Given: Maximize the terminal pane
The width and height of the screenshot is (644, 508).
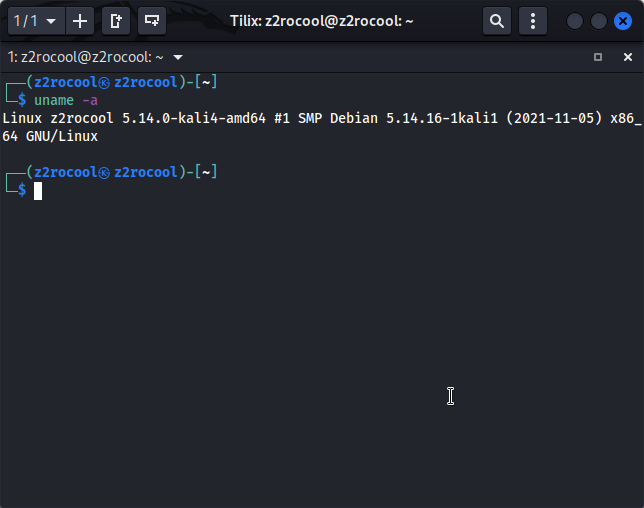Looking at the screenshot, I should click(598, 57).
